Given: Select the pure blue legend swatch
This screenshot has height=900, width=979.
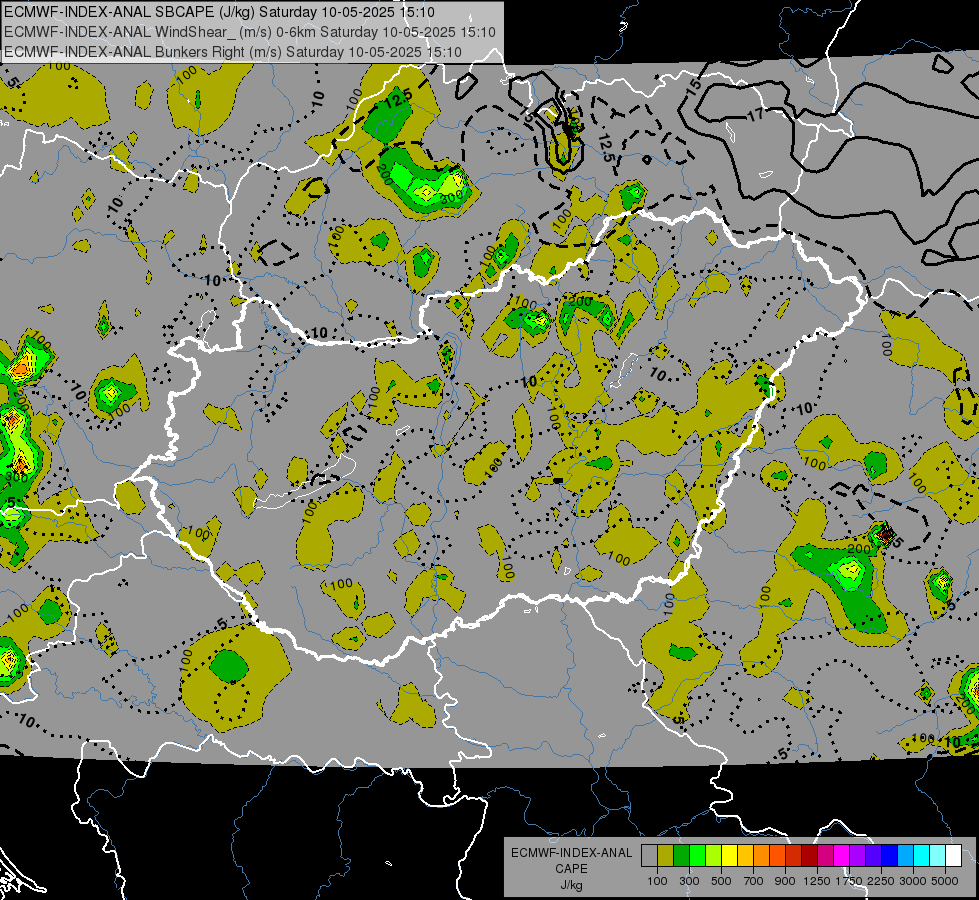Looking at the screenshot, I should coord(890,856).
